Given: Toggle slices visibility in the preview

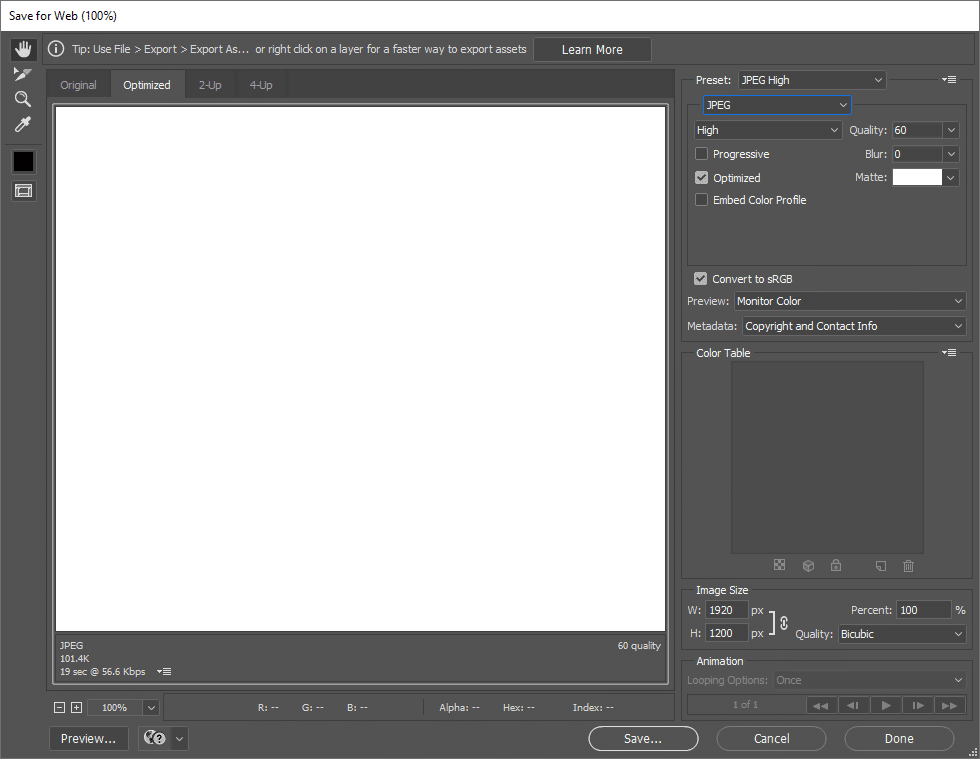Looking at the screenshot, I should [x=23, y=190].
